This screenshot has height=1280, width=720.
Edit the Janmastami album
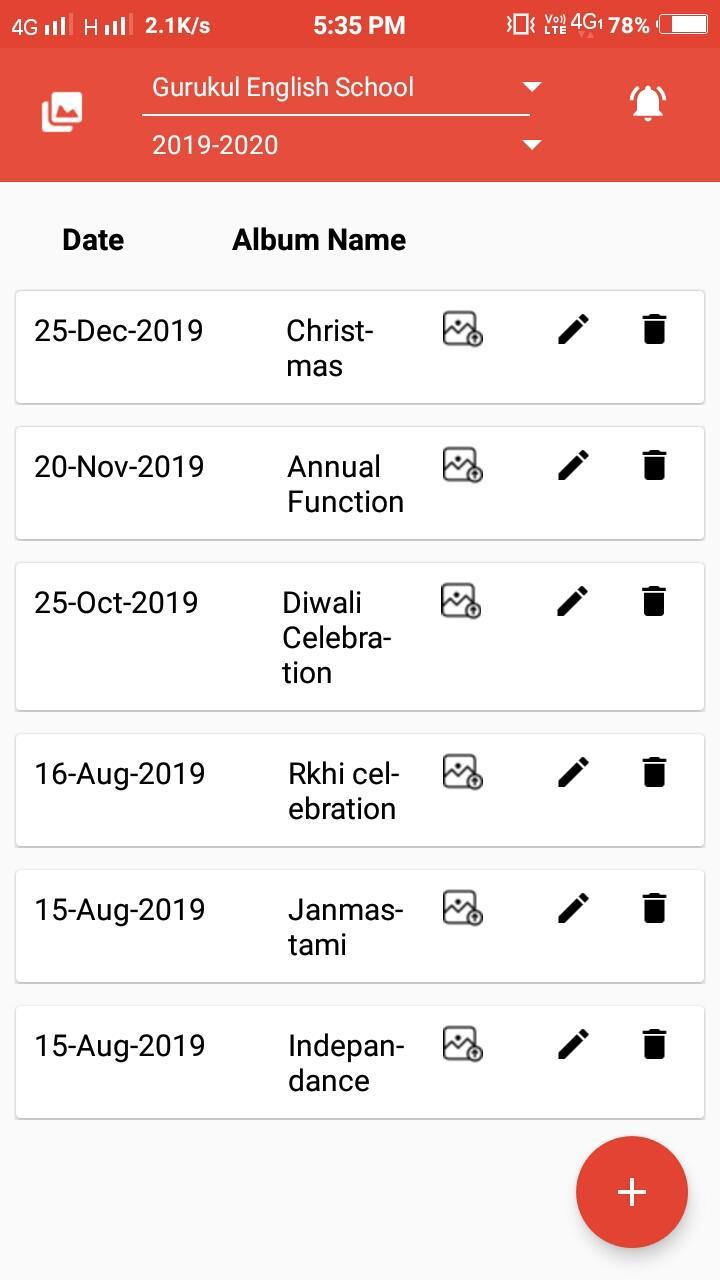(x=573, y=908)
